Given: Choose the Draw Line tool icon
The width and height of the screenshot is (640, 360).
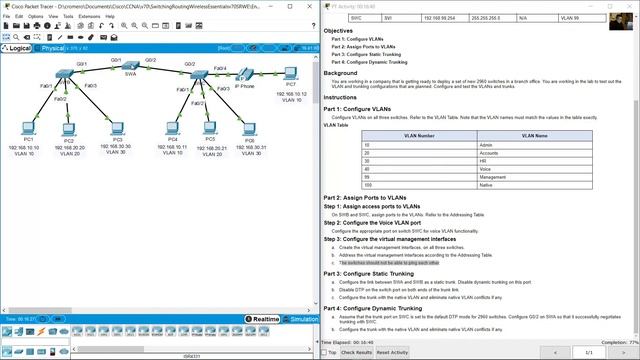Looking at the screenshot, I should [60, 37].
